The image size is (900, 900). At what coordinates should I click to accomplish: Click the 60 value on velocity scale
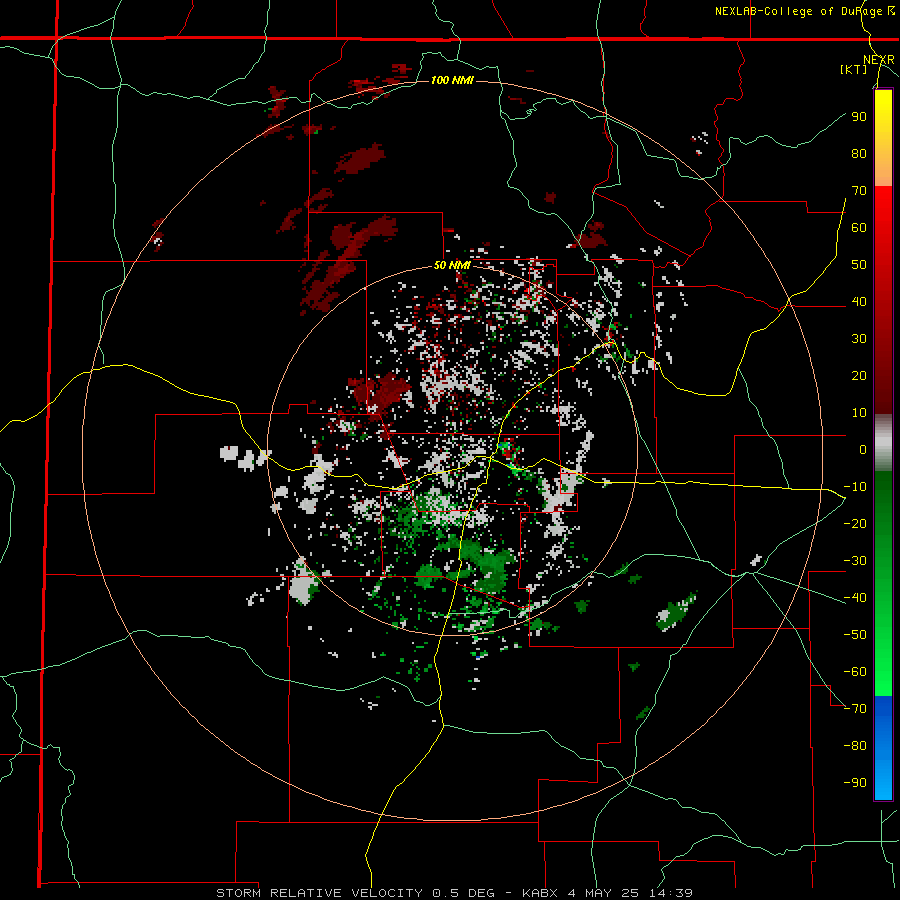pyautogui.click(x=859, y=227)
